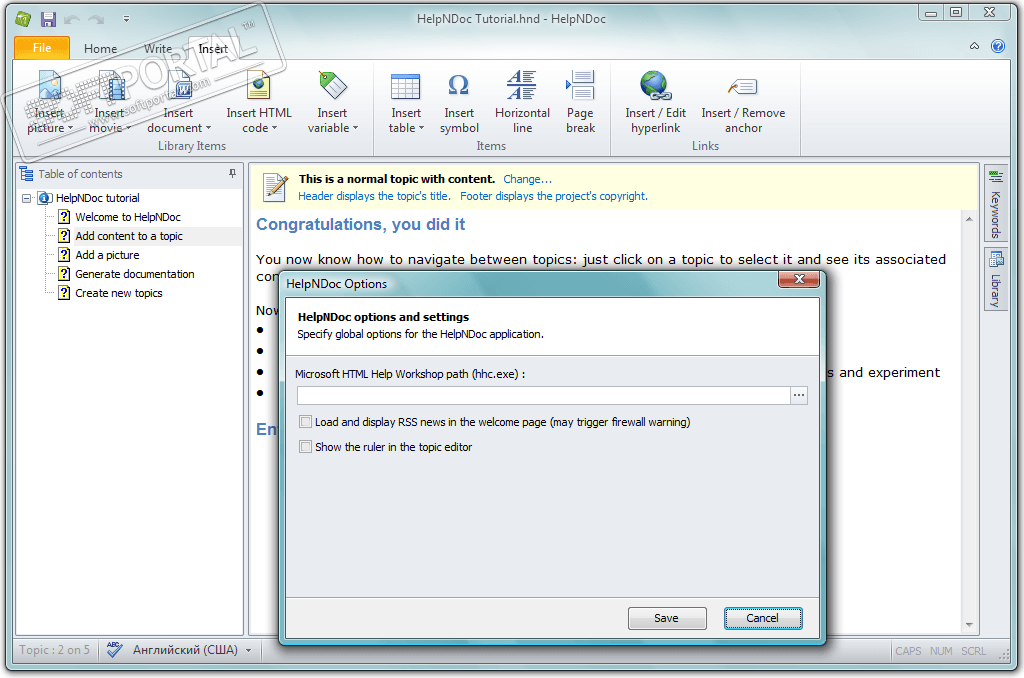Click the Insert variable tag icon

coord(332,86)
